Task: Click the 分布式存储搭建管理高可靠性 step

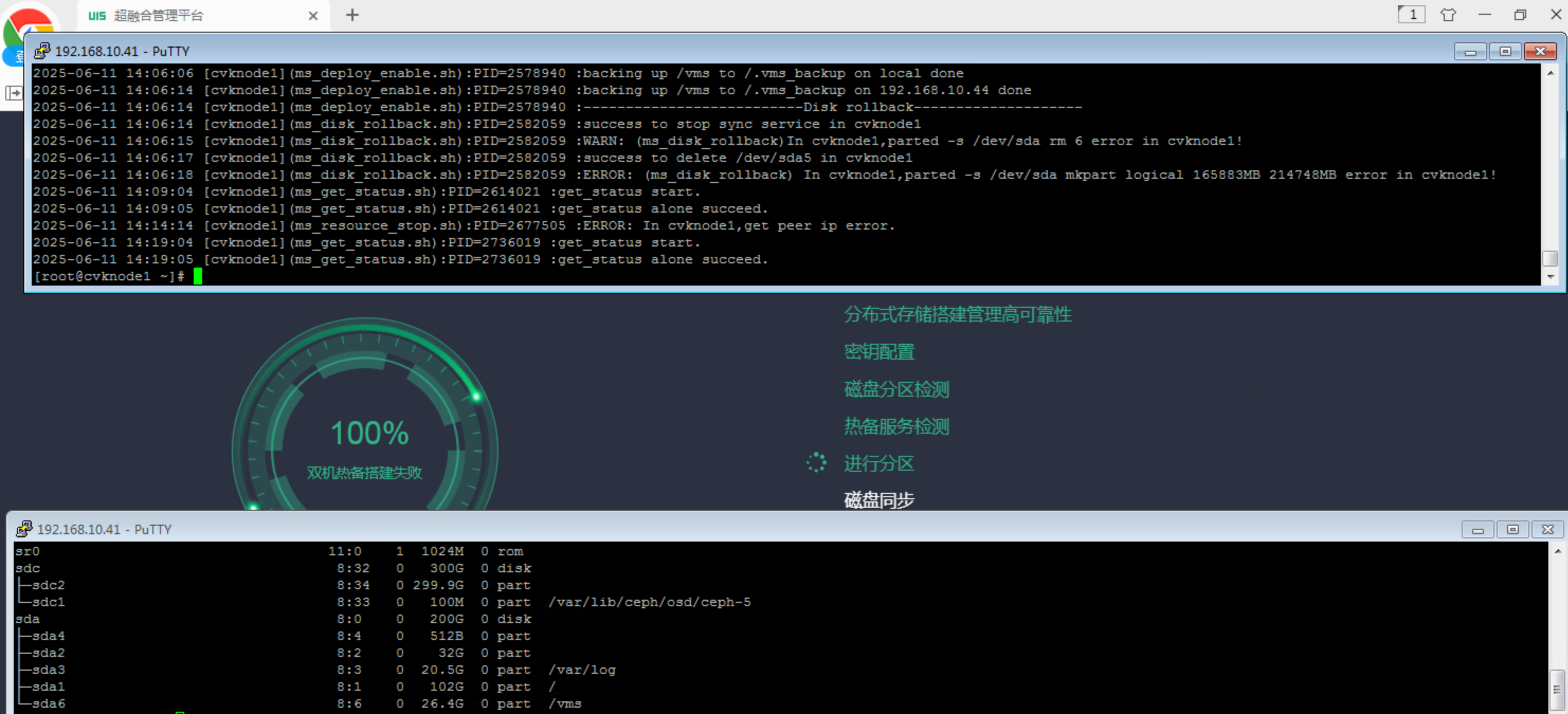Action: click(957, 315)
